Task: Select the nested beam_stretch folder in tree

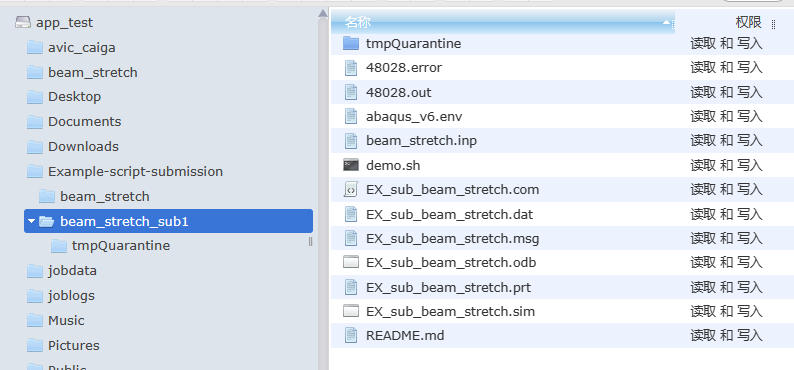Action: 105,196
